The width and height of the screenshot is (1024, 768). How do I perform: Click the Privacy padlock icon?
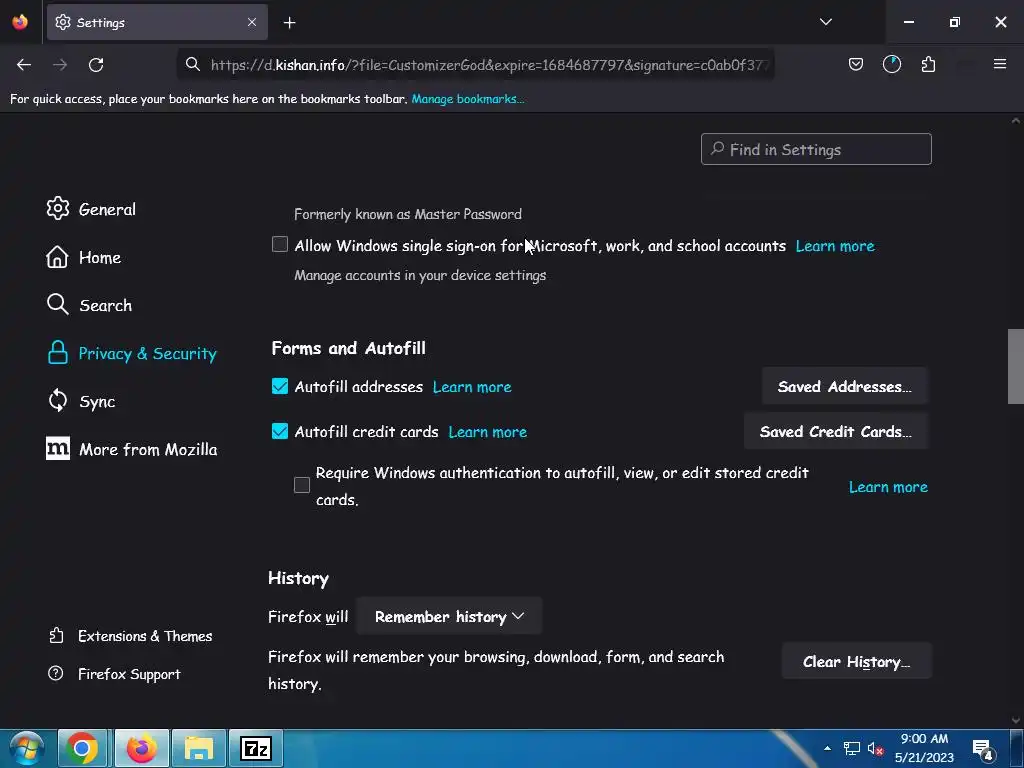(57, 353)
